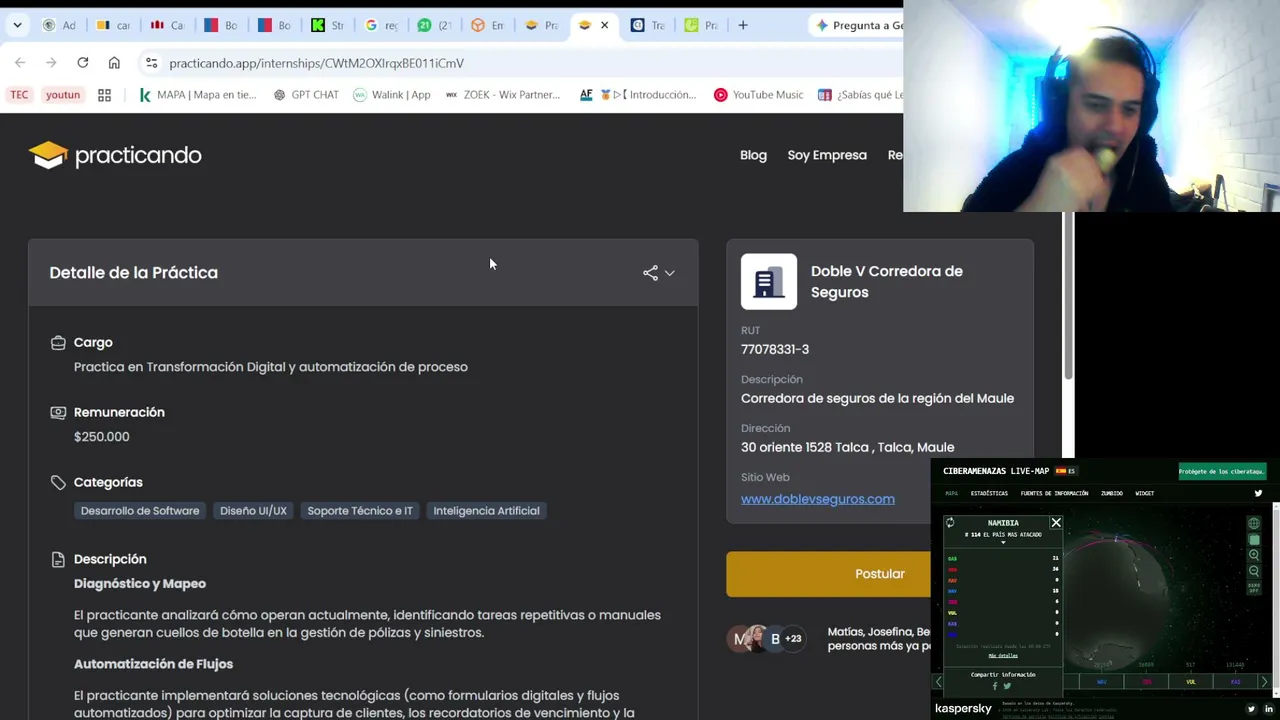Screen dimensions: 1280x720
Task: Switch Kaspersky map to globe view
Action: pos(1254,523)
